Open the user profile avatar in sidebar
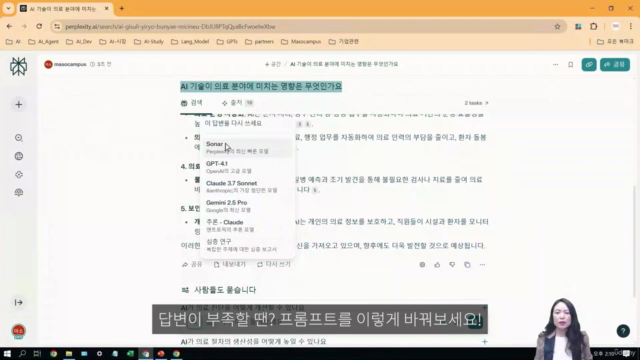 point(18,331)
